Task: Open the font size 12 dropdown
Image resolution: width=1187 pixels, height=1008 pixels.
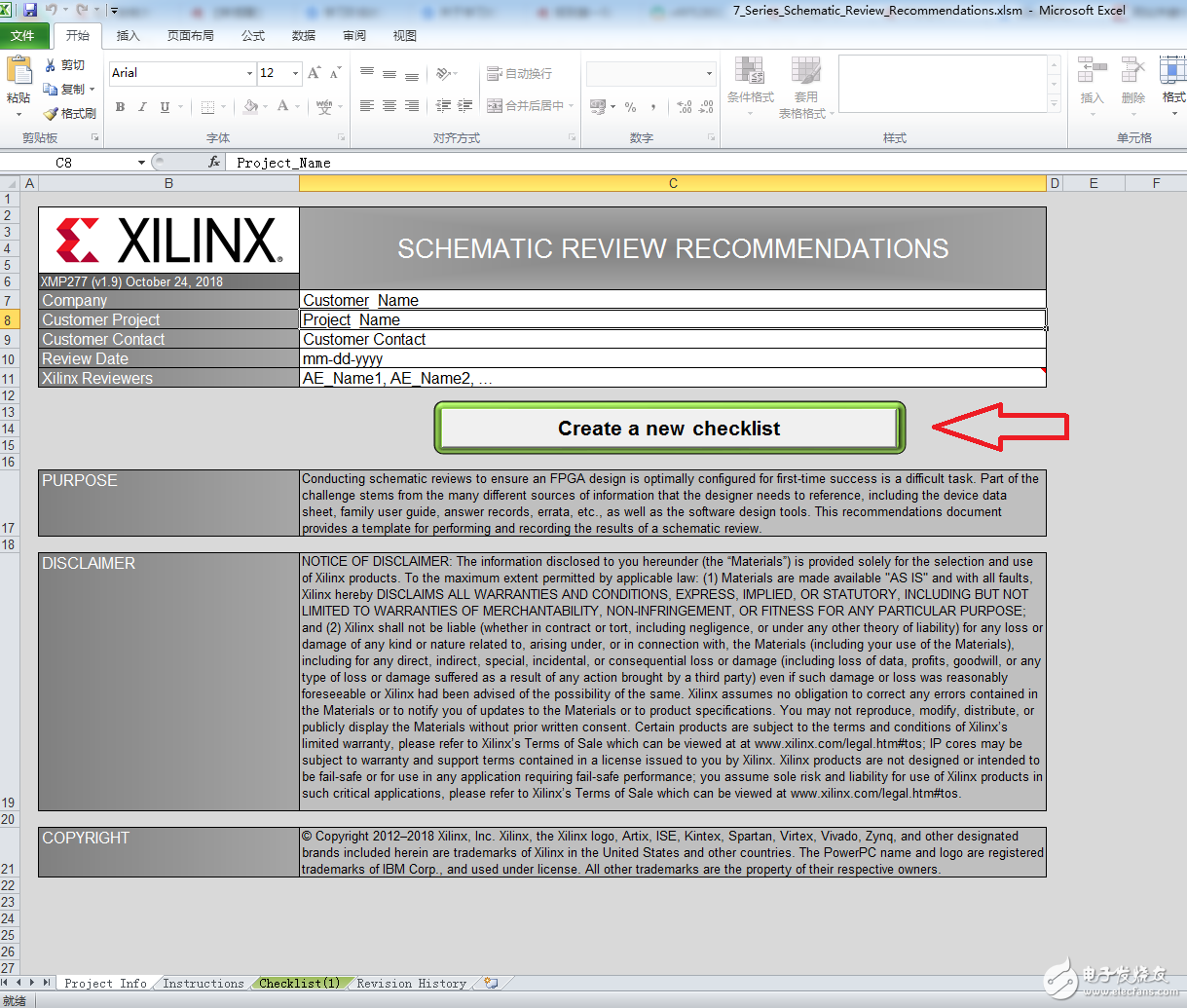Action: click(295, 73)
